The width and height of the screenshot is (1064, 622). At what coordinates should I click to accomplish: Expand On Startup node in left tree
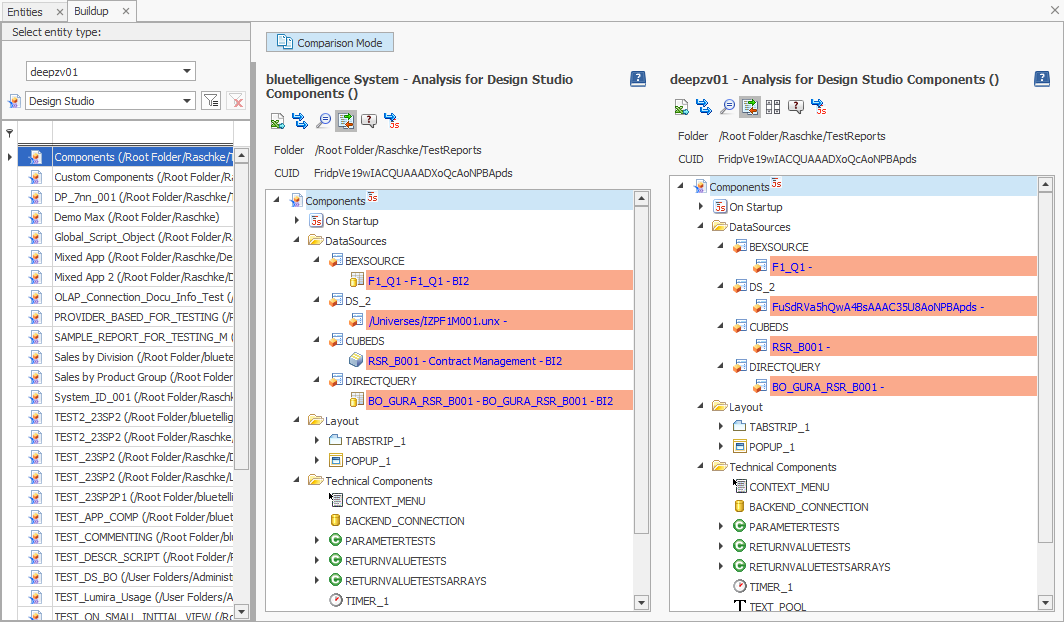[x=297, y=221]
